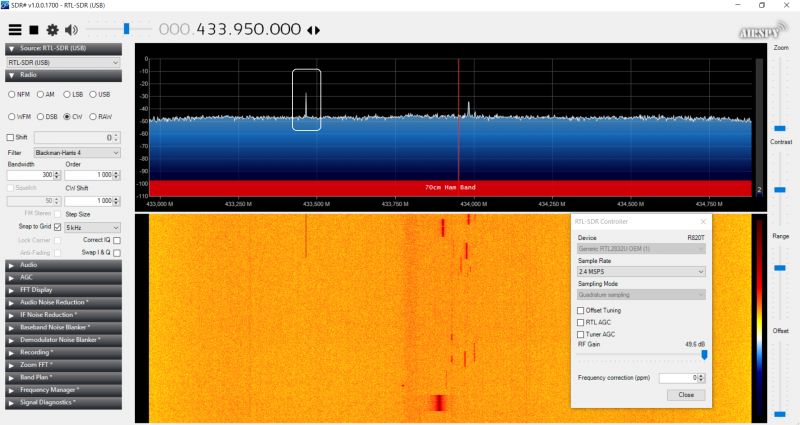Expand the Demodulator Noise Blanker panel

63,340
